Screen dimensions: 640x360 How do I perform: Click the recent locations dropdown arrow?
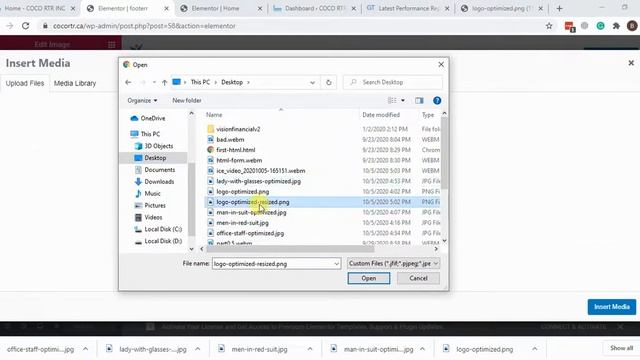click(x=154, y=82)
